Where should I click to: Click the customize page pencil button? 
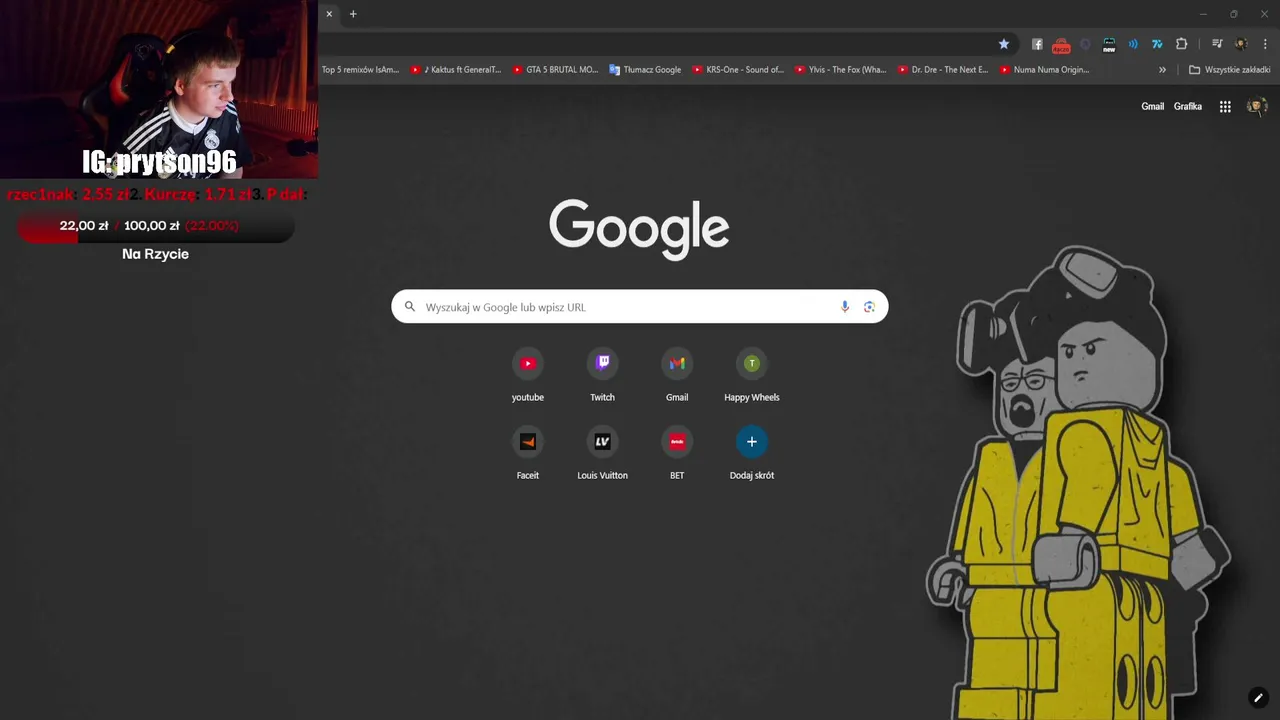click(x=1258, y=698)
